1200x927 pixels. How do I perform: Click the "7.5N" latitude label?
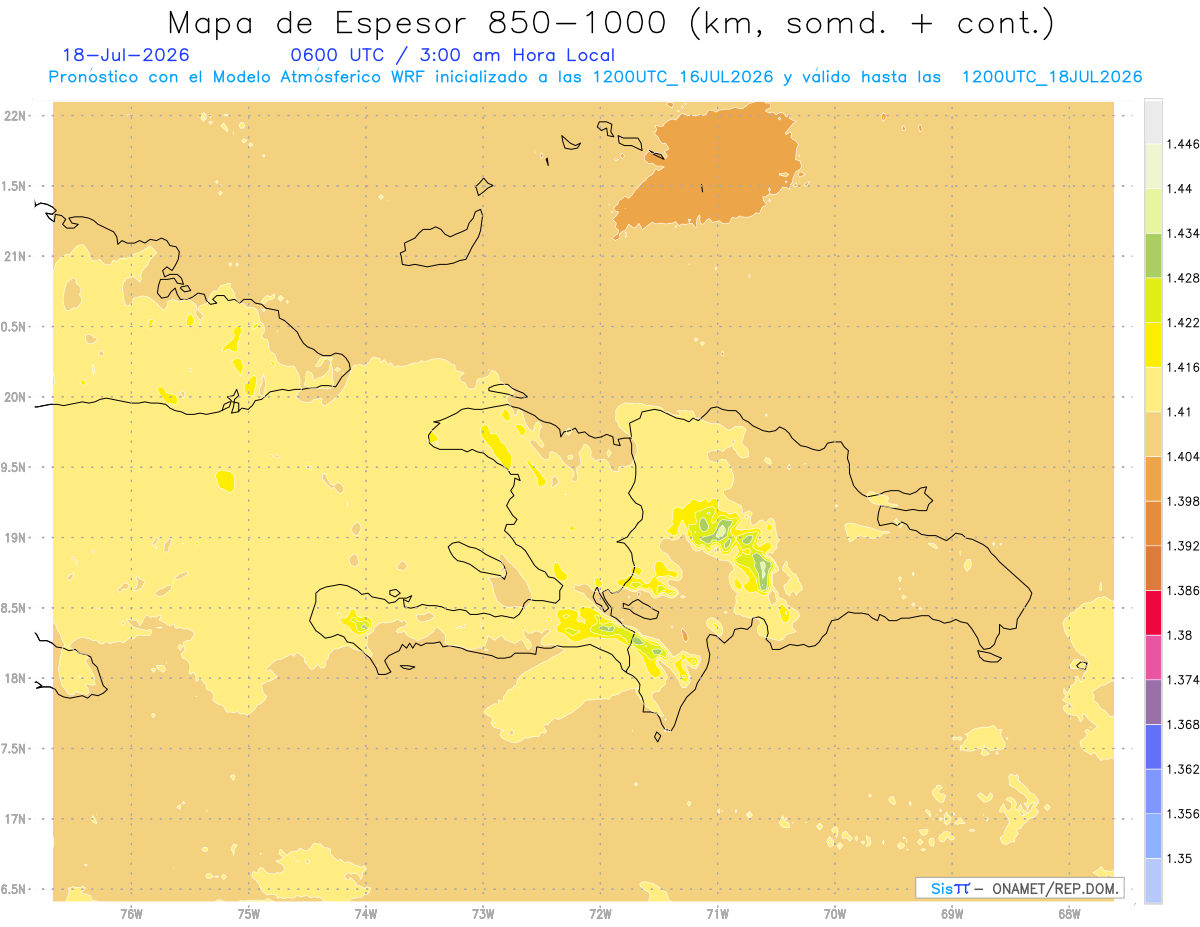[15, 749]
